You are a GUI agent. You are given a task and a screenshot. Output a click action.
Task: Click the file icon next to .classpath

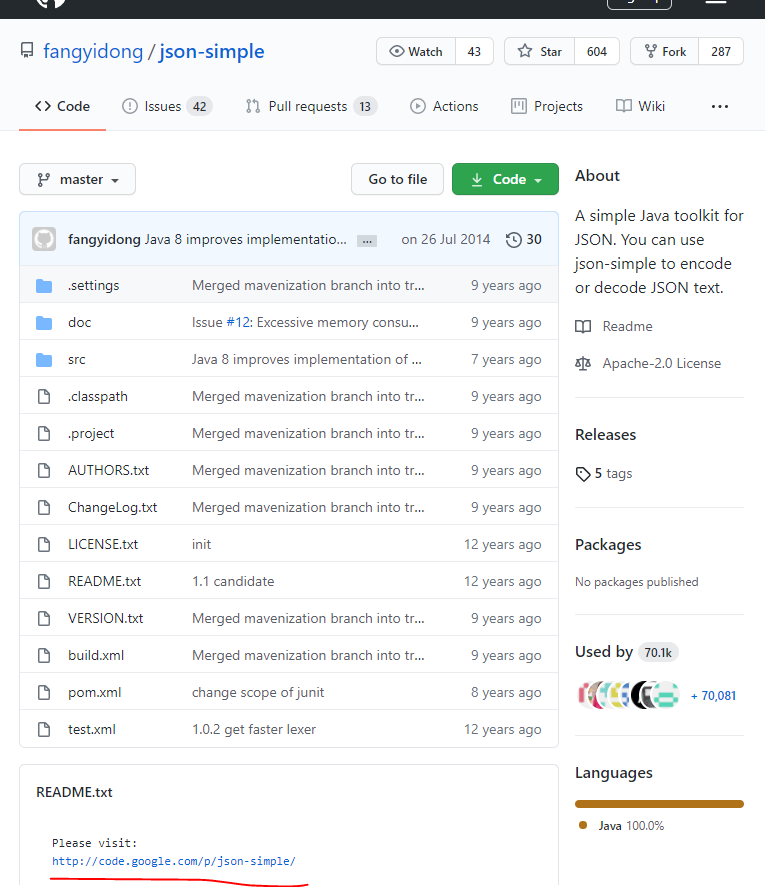44,397
